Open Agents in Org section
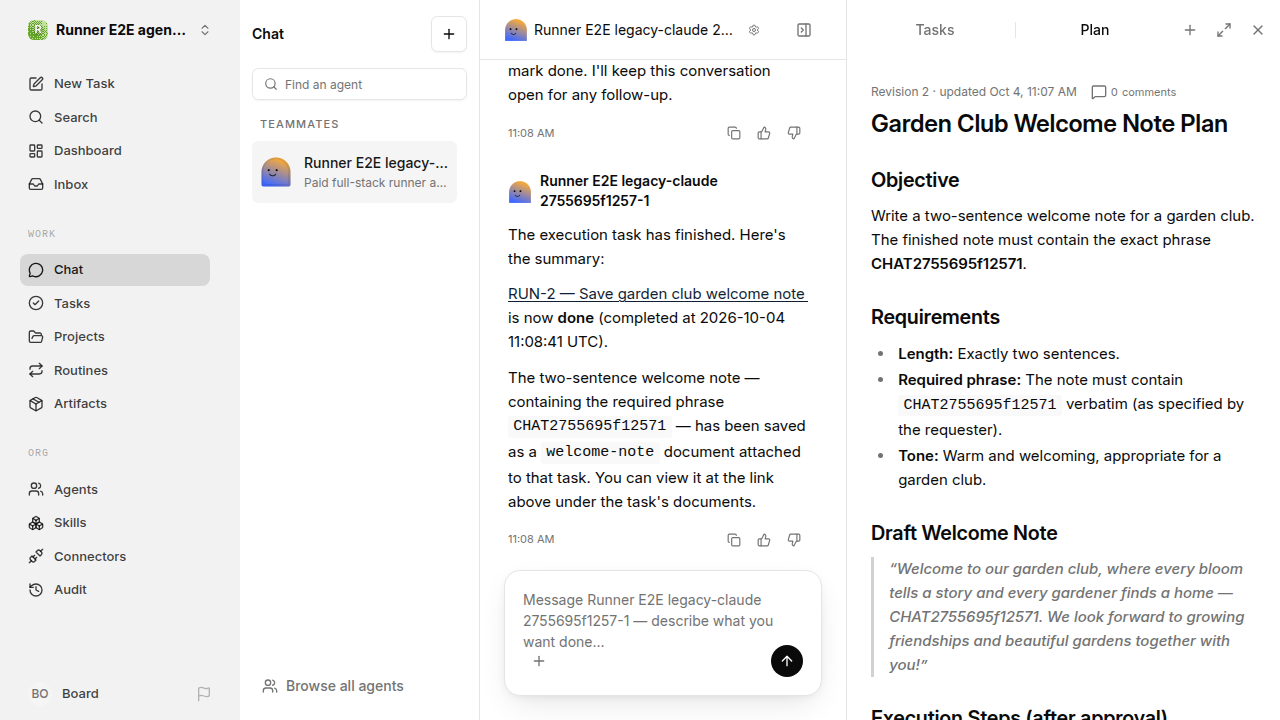Image resolution: width=1280 pixels, height=720 pixels. 115,489
